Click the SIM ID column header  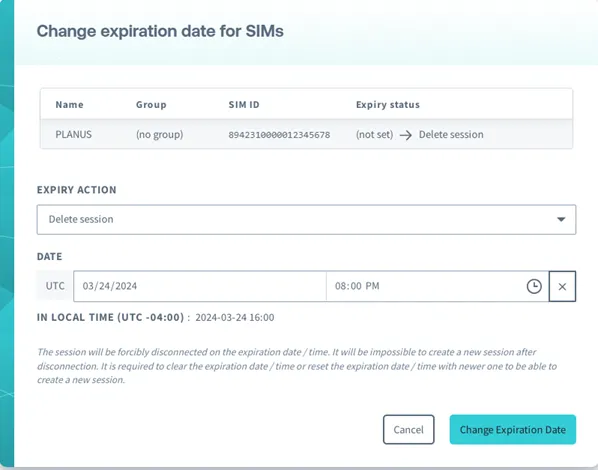pyautogui.click(x=244, y=105)
